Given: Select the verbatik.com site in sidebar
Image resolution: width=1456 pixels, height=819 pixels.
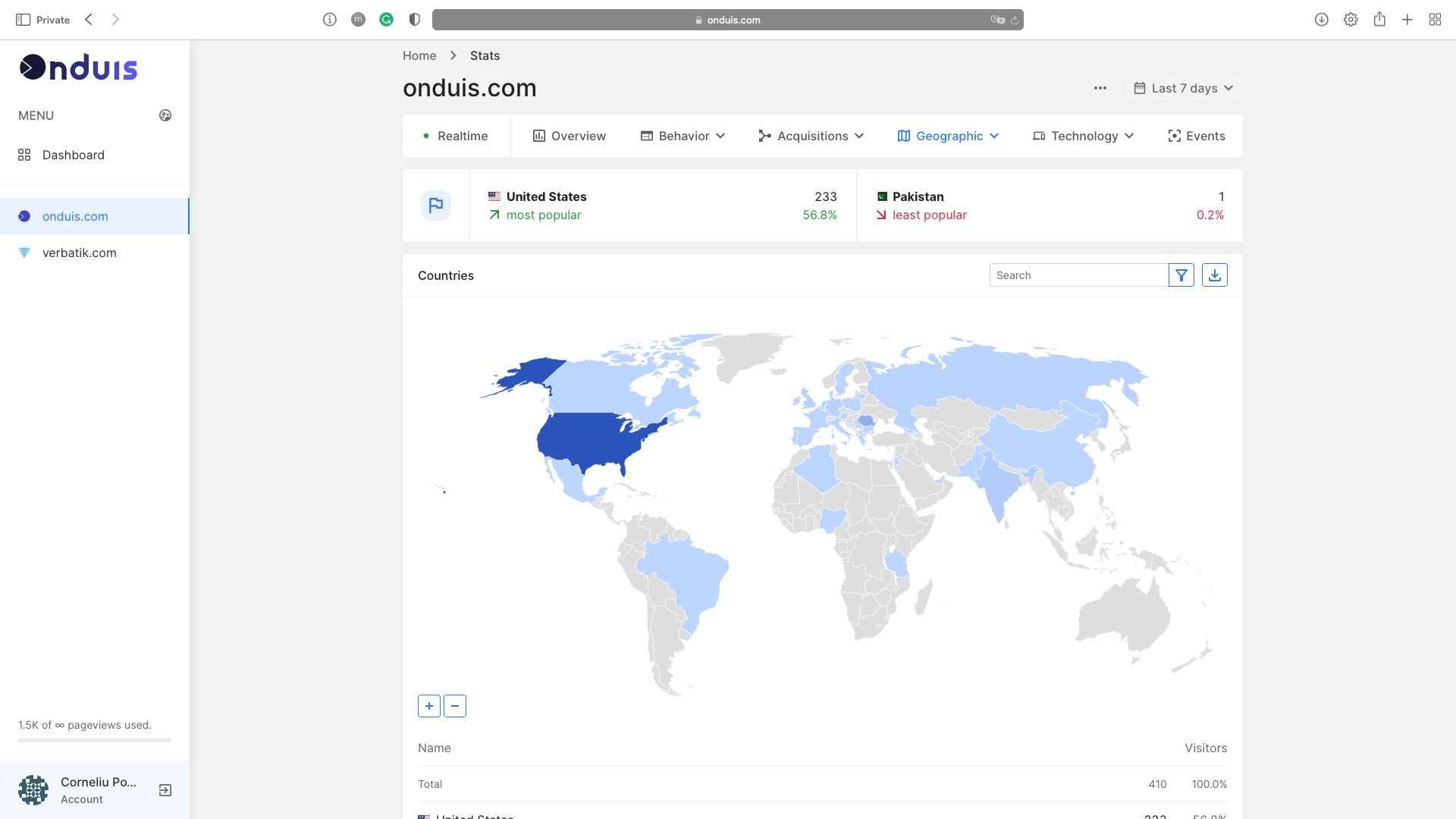Looking at the screenshot, I should click(x=95, y=253).
